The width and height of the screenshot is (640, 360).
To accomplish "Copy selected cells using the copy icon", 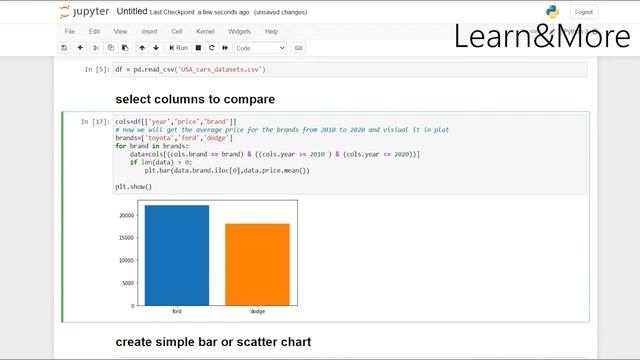I will click(x=111, y=48).
